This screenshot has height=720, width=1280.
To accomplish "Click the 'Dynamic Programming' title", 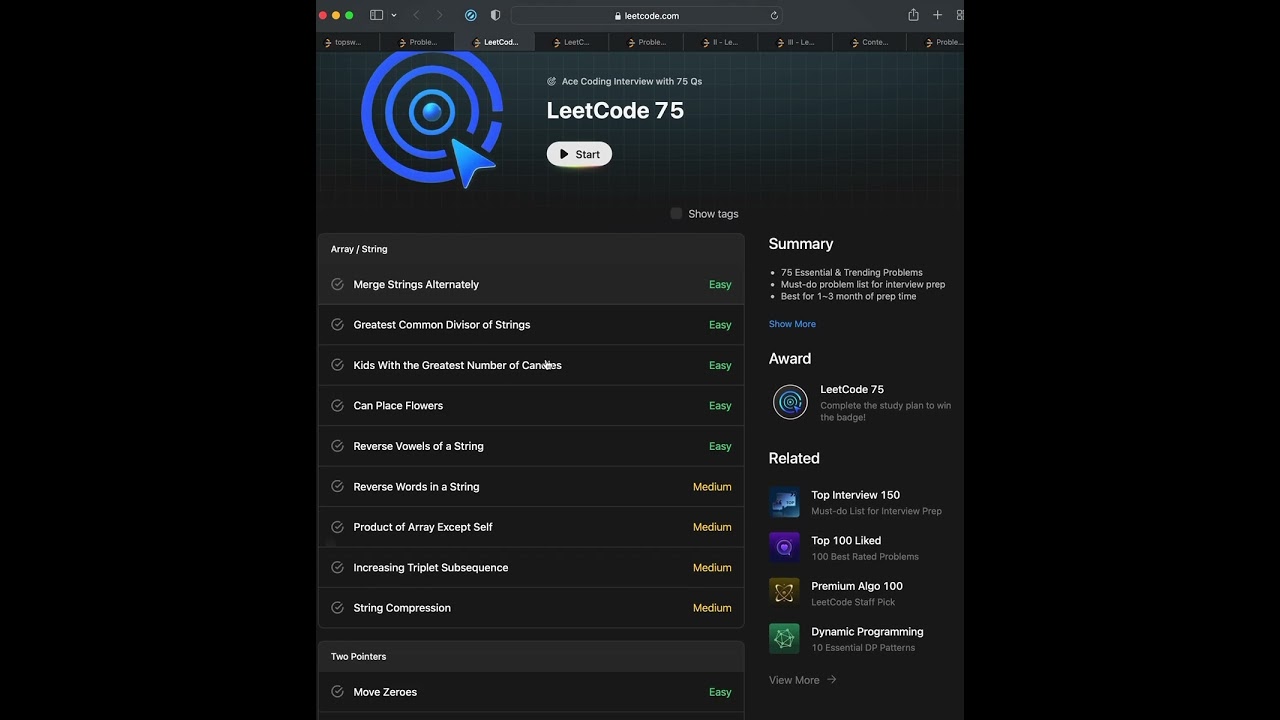I will [x=867, y=632].
